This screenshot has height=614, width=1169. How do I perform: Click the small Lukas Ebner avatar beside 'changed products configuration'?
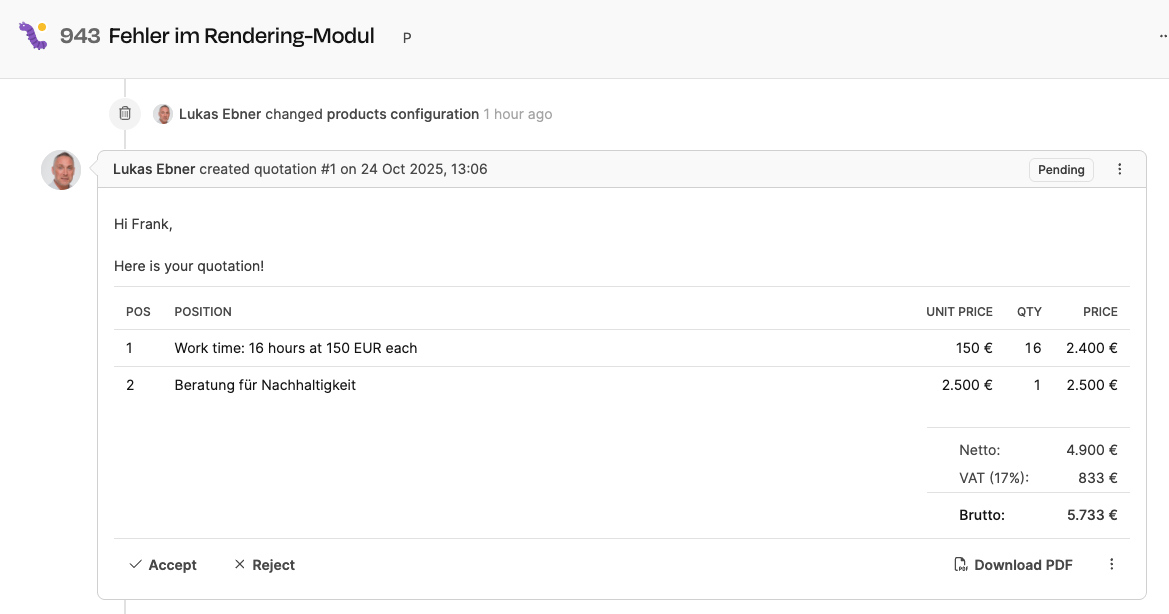coord(163,114)
